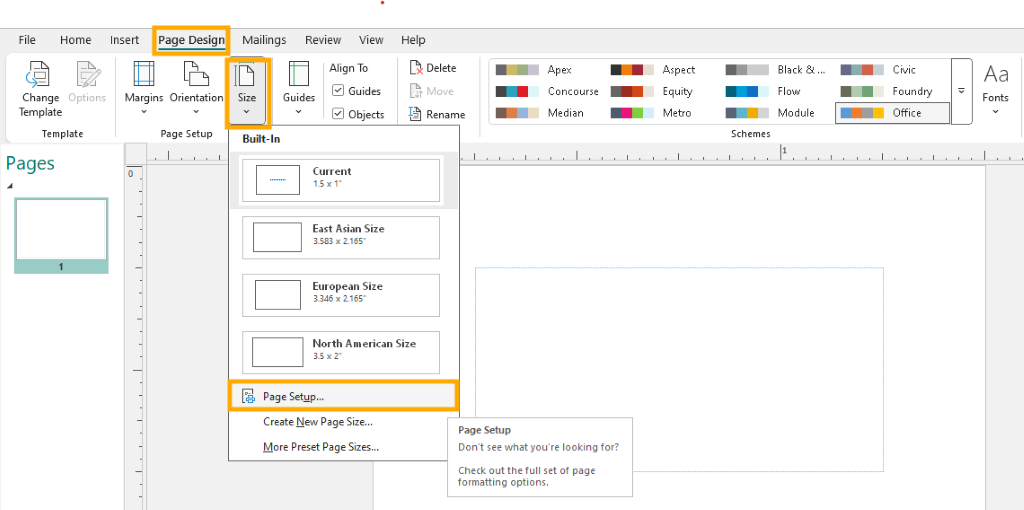
Task: Apply the Apex color scheme
Action: [547, 70]
